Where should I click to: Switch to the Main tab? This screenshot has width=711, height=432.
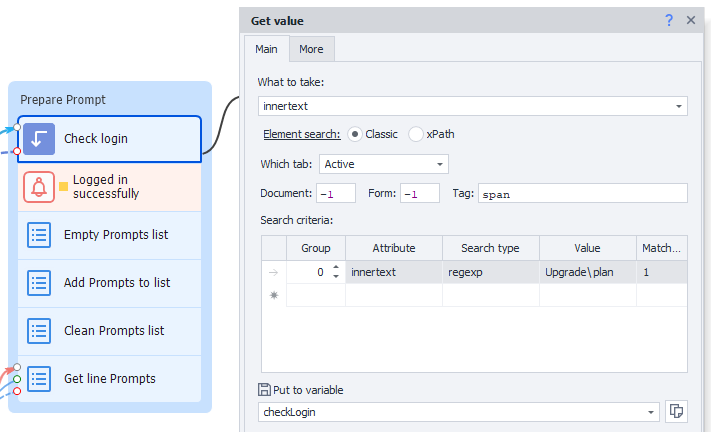point(266,49)
